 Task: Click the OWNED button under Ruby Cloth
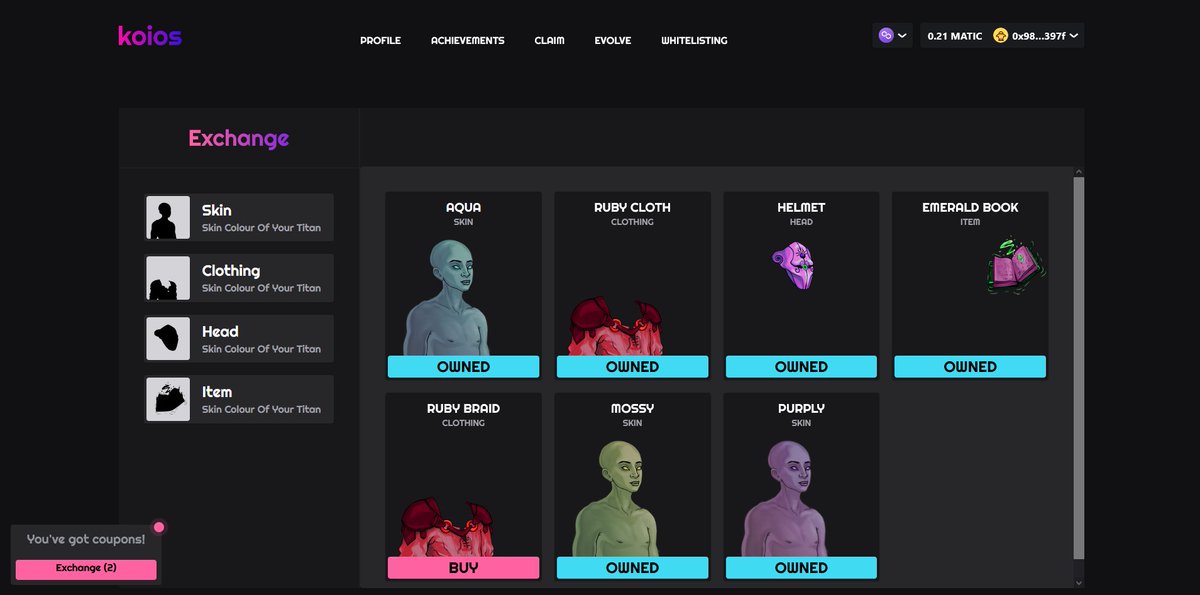click(632, 366)
